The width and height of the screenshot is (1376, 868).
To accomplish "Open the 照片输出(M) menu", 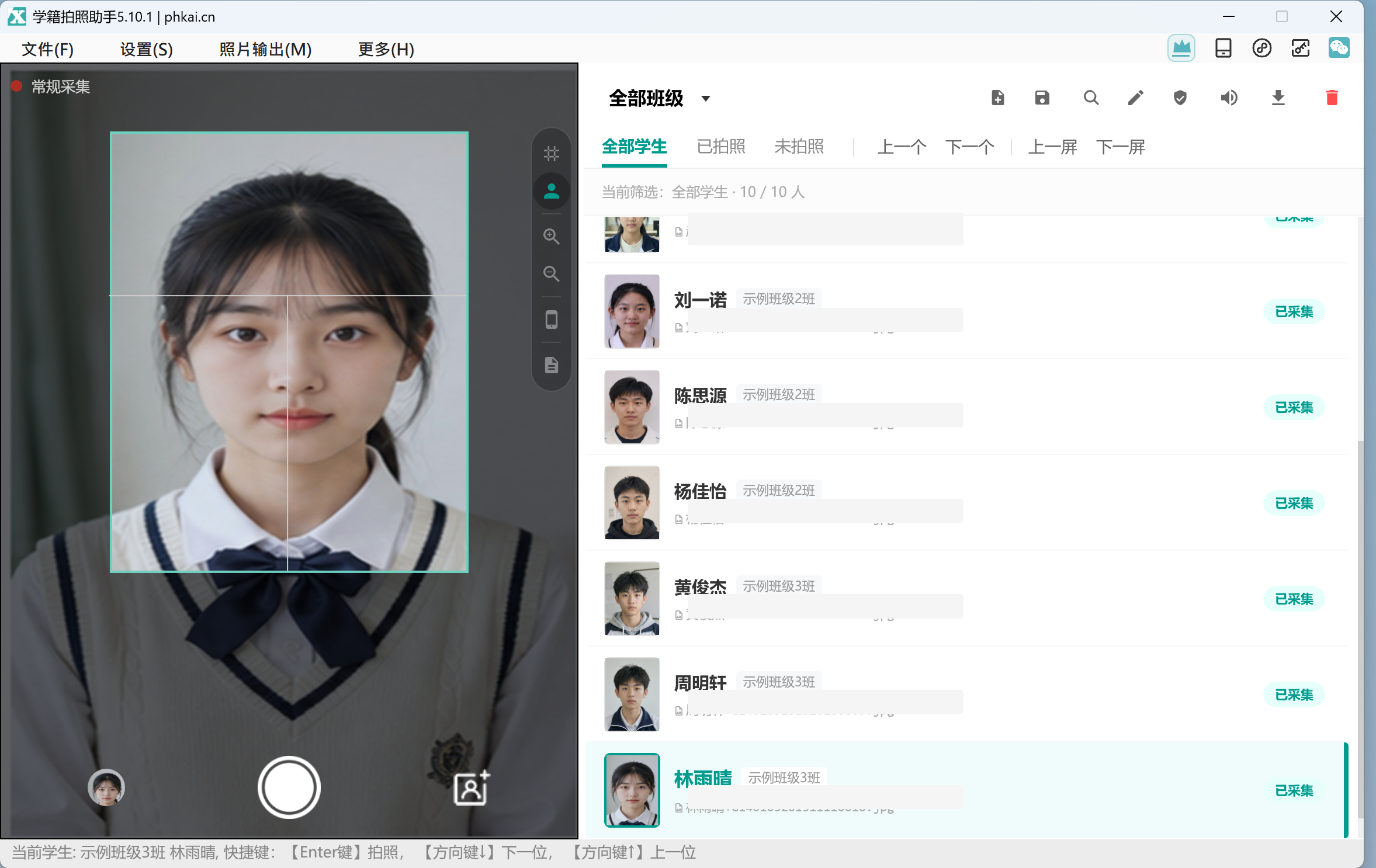I will [x=265, y=49].
